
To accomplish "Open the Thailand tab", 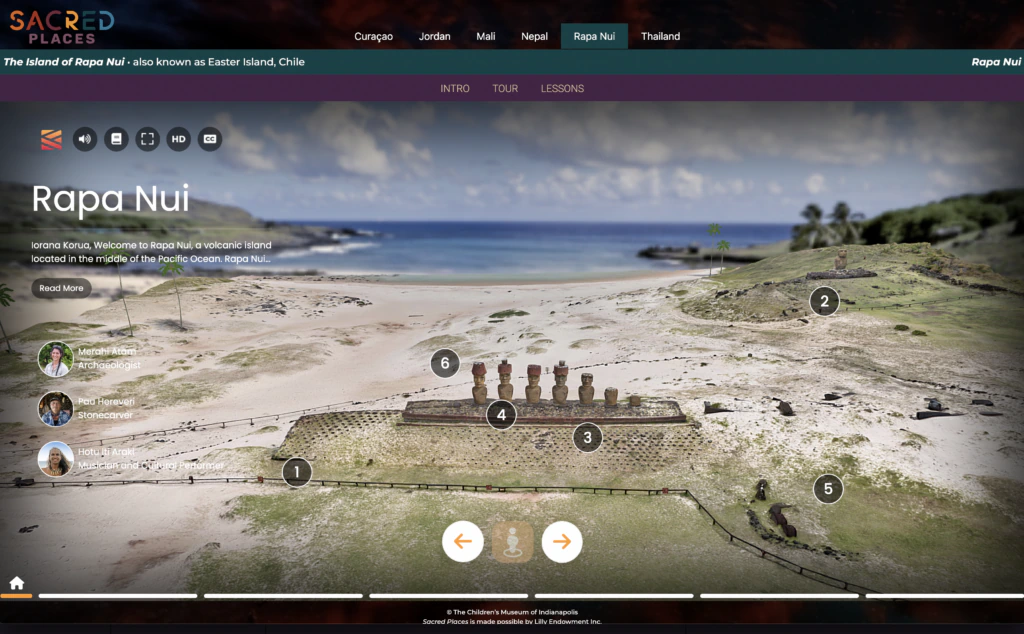I will tap(660, 37).
